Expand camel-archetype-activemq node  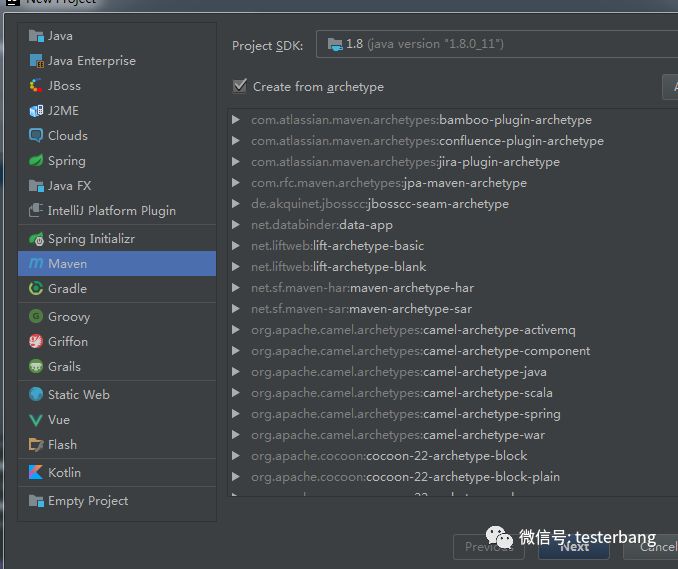[236, 330]
